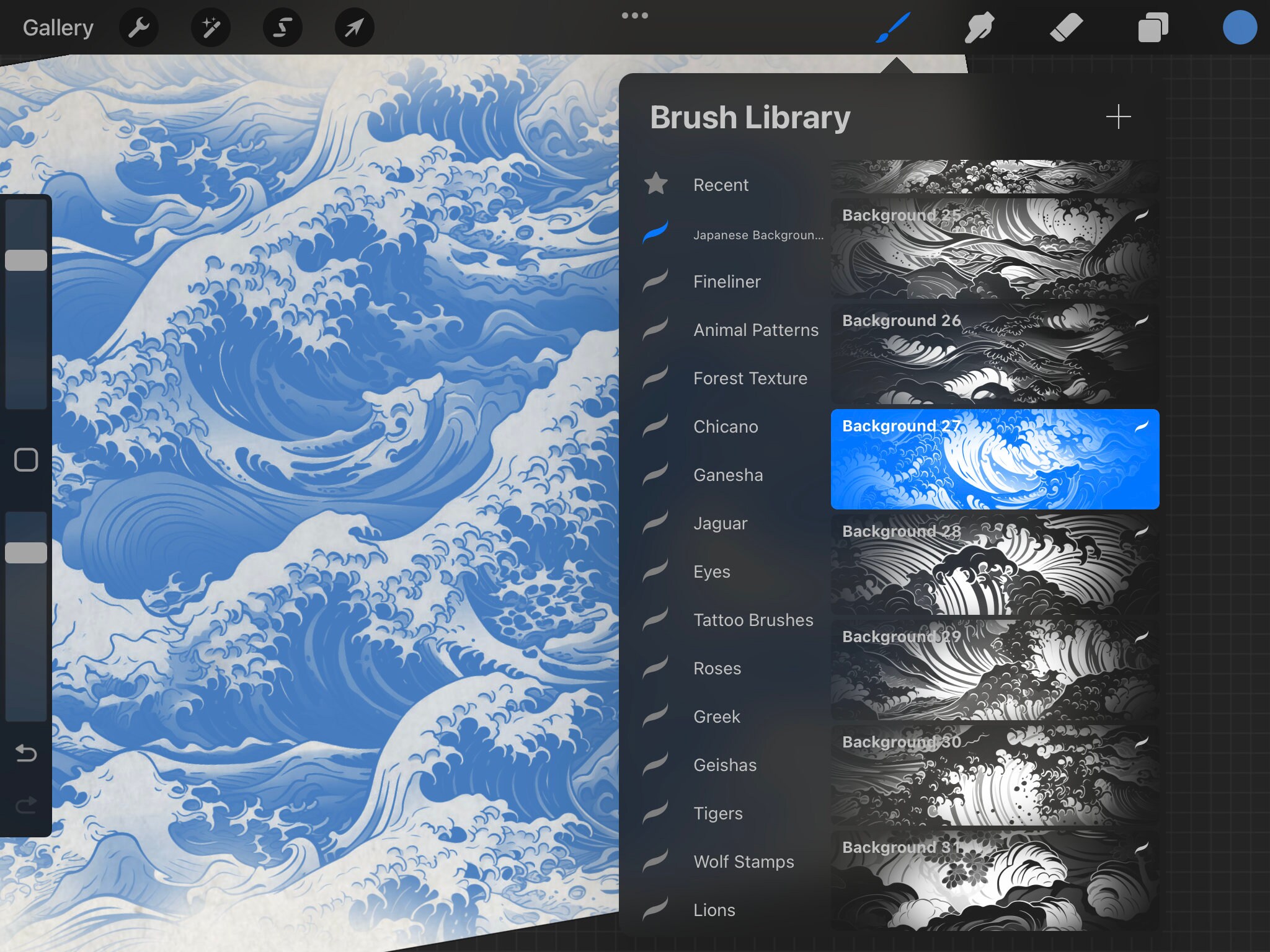This screenshot has height=952, width=1270.
Task: Tap the stroke icon beside Eyes
Action: point(655,570)
